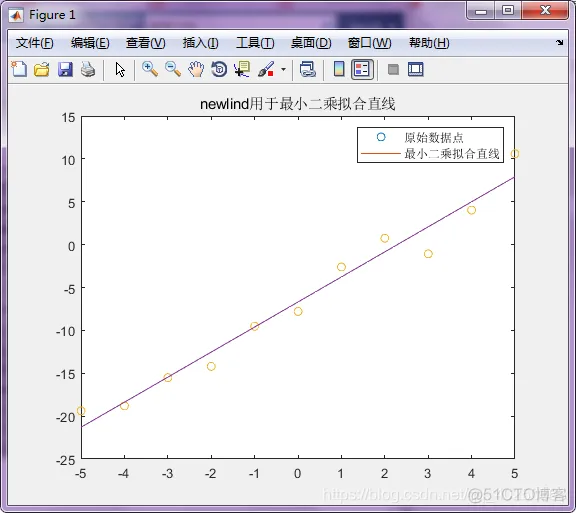The width and height of the screenshot is (576, 513).
Task: Click the dock figure arrow icon
Action: pos(559,42)
